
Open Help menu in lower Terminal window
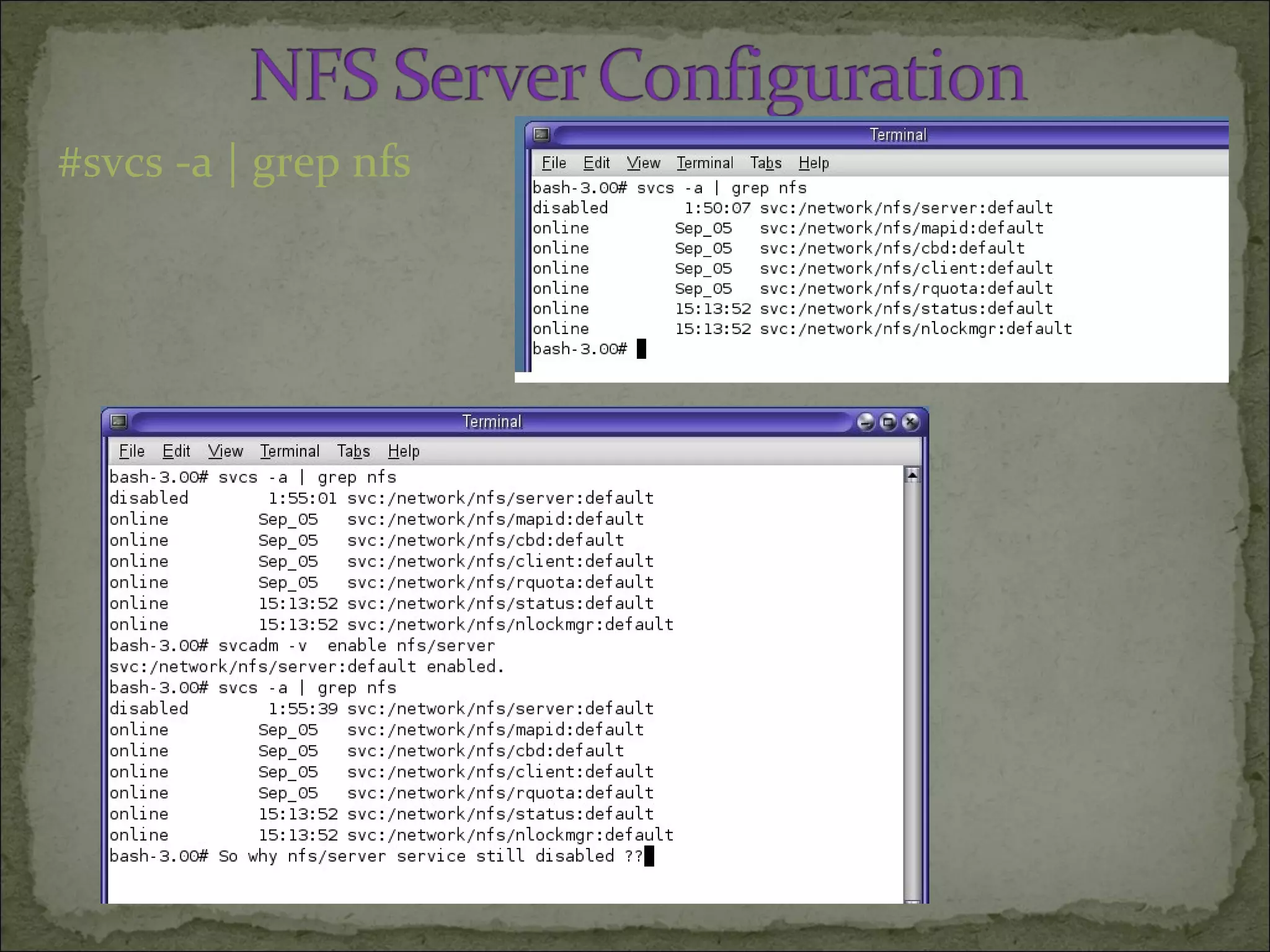coord(404,451)
